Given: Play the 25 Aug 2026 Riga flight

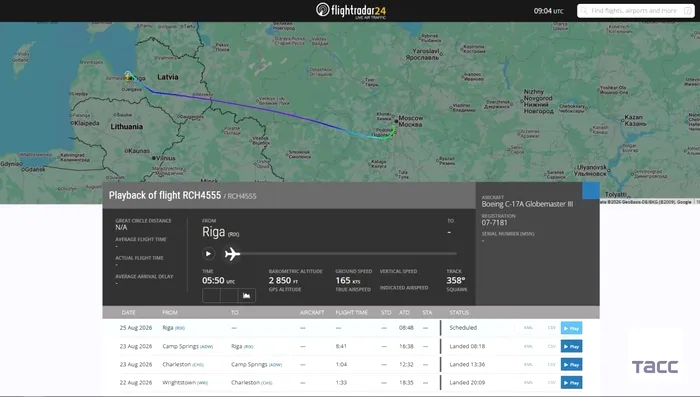Looking at the screenshot, I should pyautogui.click(x=571, y=328).
